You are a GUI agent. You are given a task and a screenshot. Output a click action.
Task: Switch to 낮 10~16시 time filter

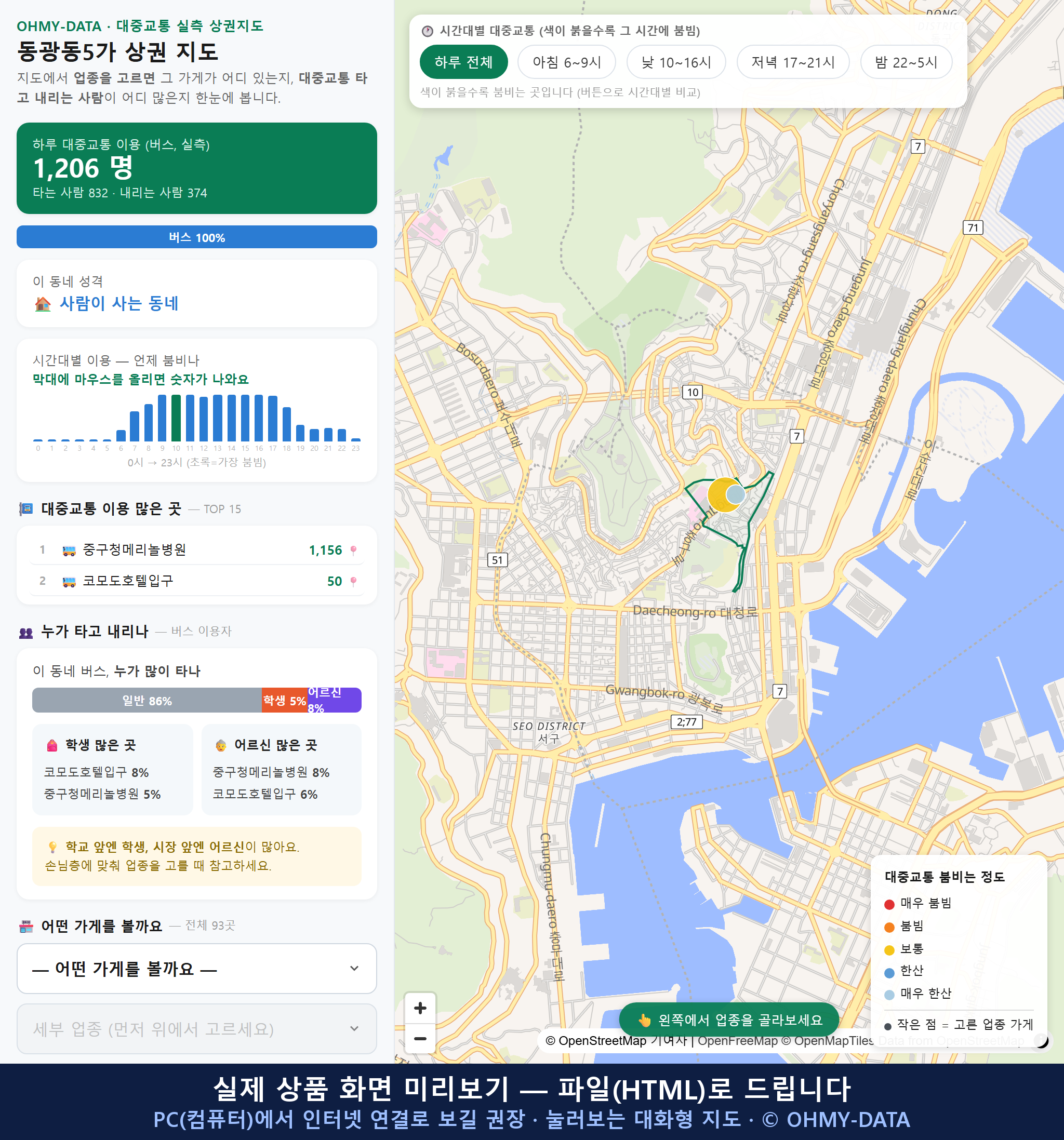676,62
